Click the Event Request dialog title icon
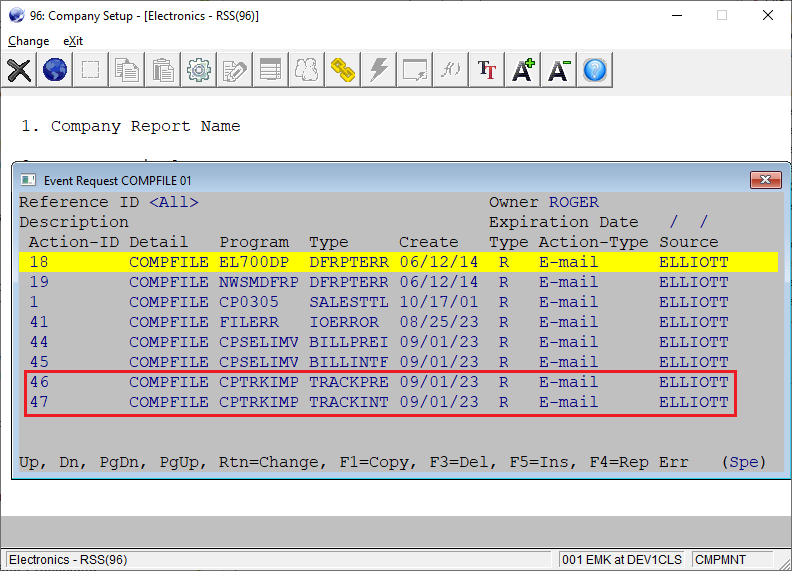792x571 pixels. click(x=28, y=180)
